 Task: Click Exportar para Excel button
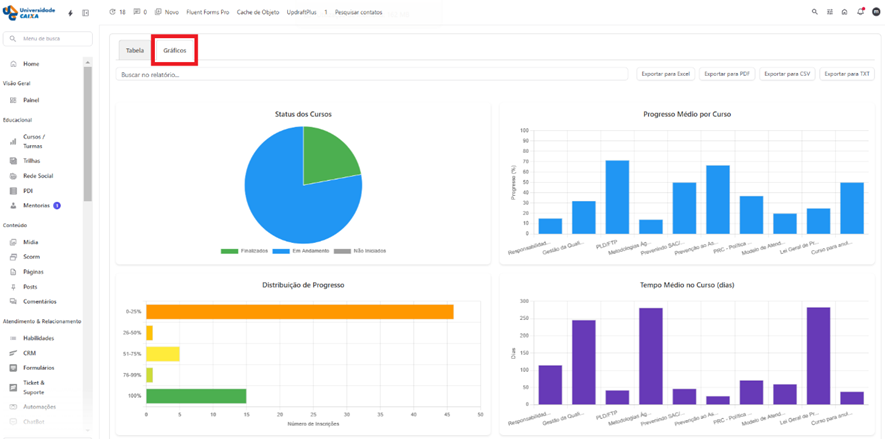(x=666, y=74)
